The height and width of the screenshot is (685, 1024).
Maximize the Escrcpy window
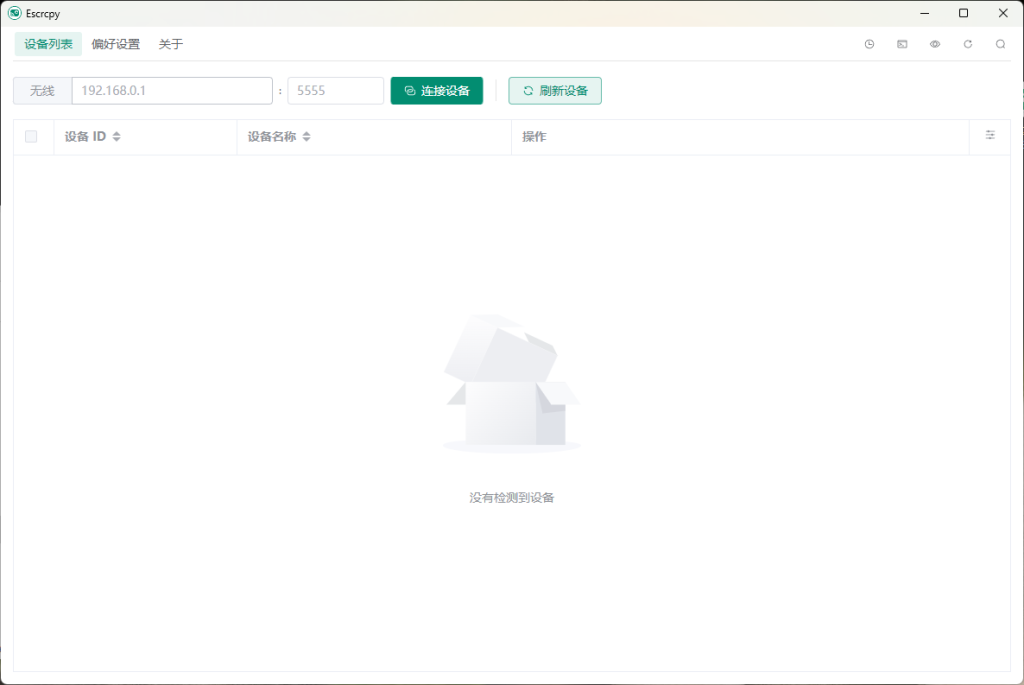click(963, 13)
